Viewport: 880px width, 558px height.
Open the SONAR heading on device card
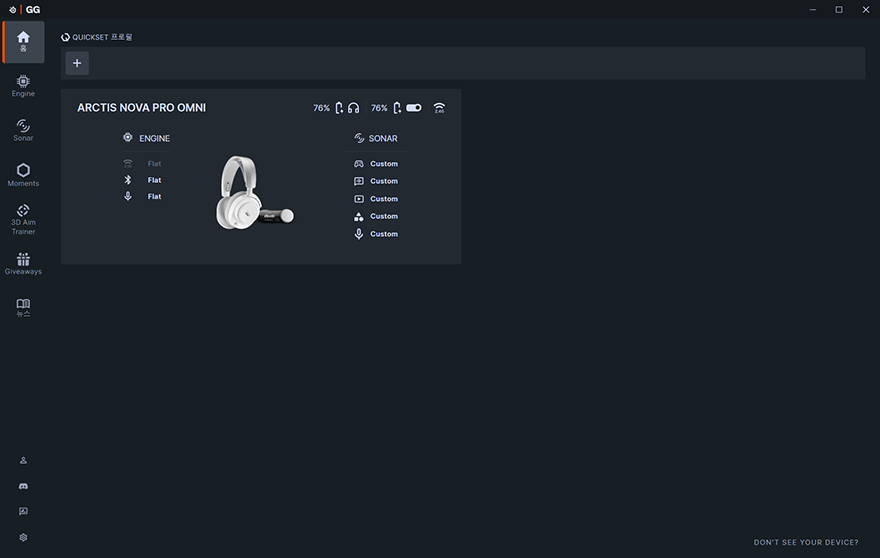tap(383, 138)
